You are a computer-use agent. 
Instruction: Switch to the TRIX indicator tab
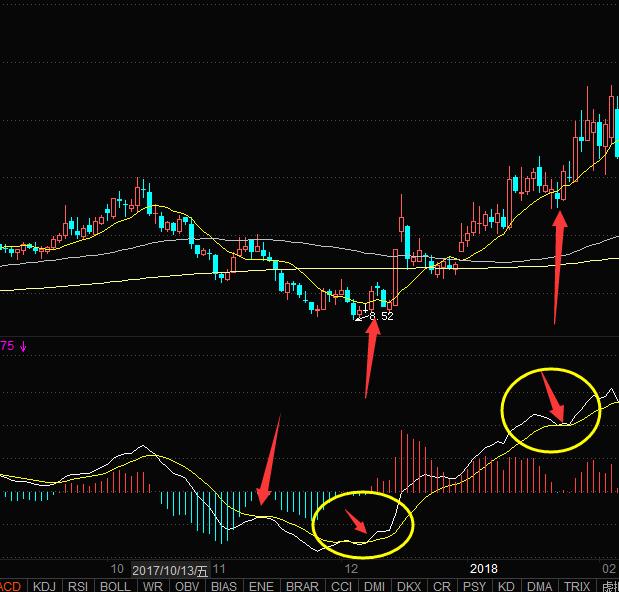[x=577, y=586]
